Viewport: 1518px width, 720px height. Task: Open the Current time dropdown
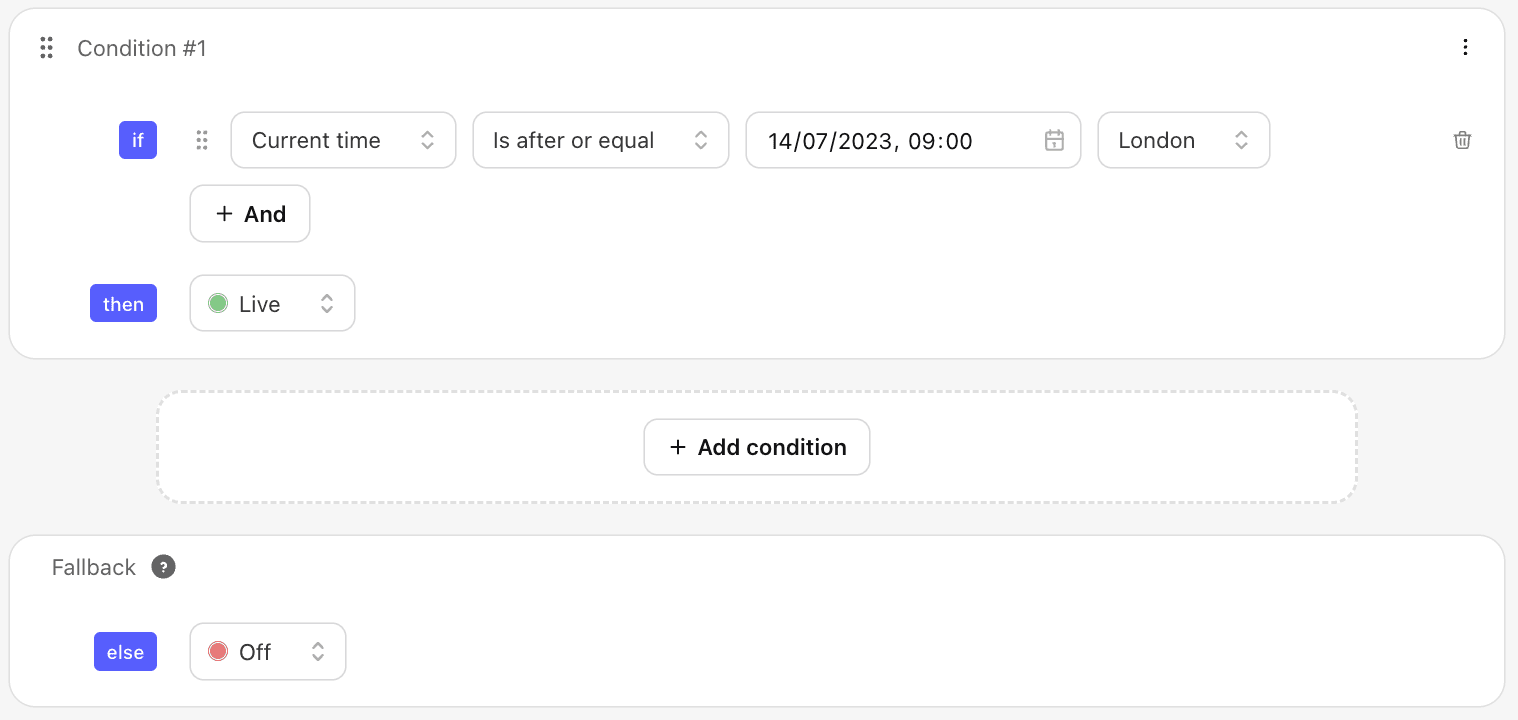point(343,140)
